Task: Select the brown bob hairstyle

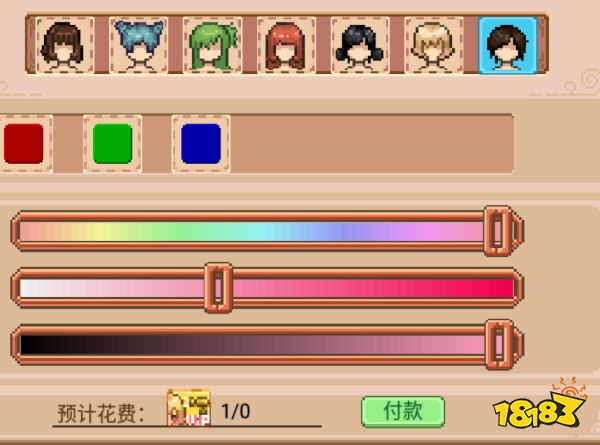Action: pos(65,45)
